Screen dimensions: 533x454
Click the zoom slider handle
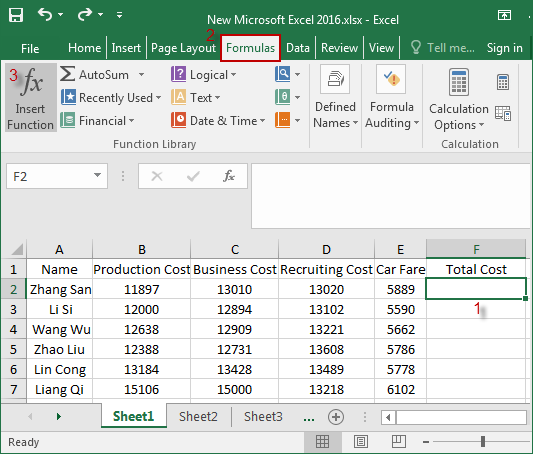pyautogui.click(x=483, y=441)
